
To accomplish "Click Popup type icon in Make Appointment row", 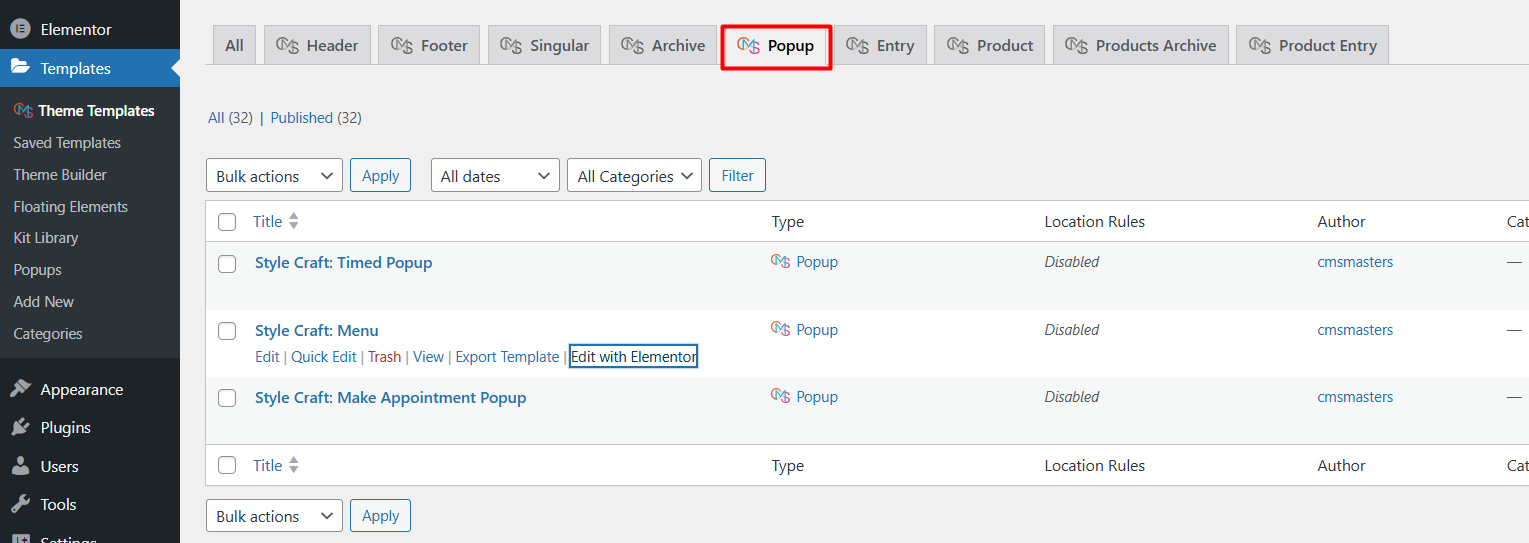I will pos(781,397).
